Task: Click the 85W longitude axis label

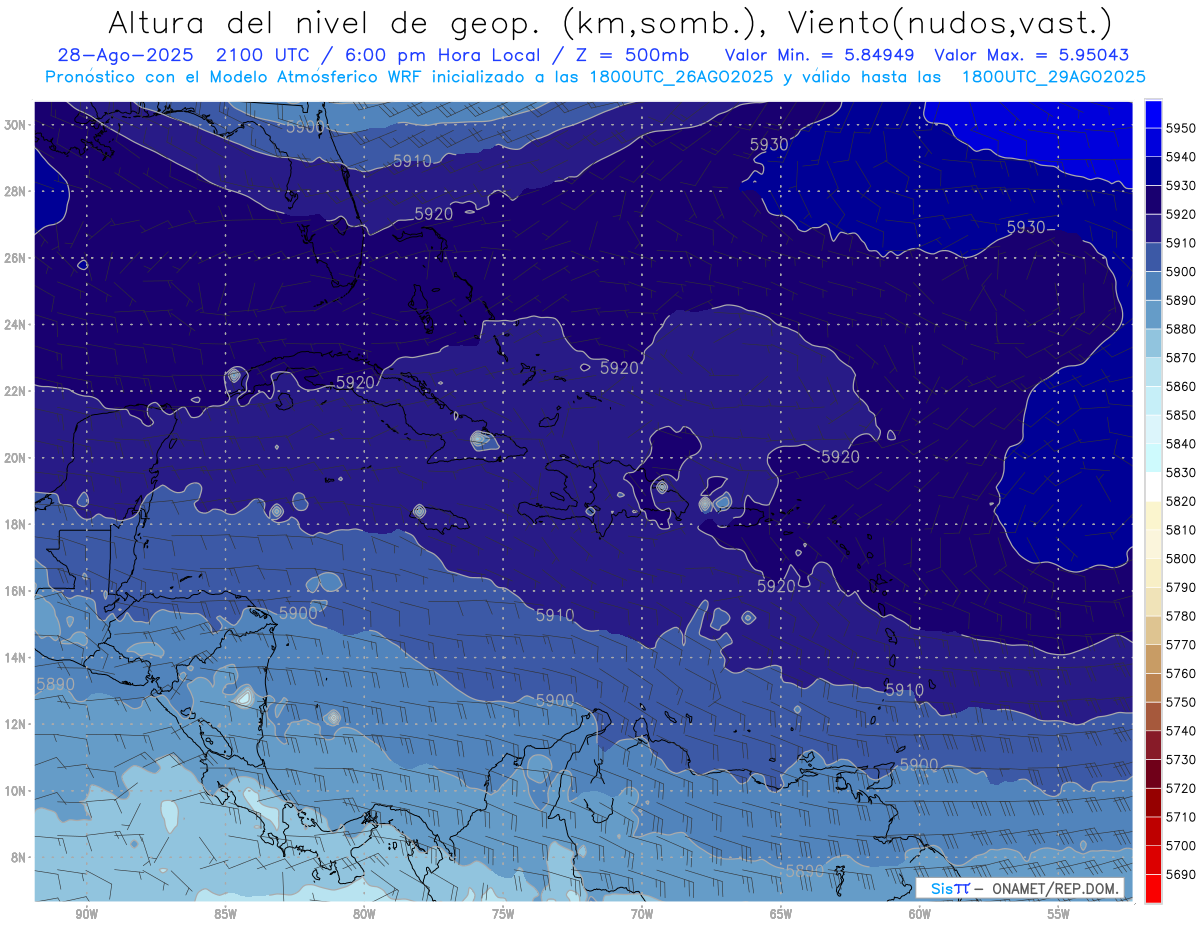Action: coord(225,914)
